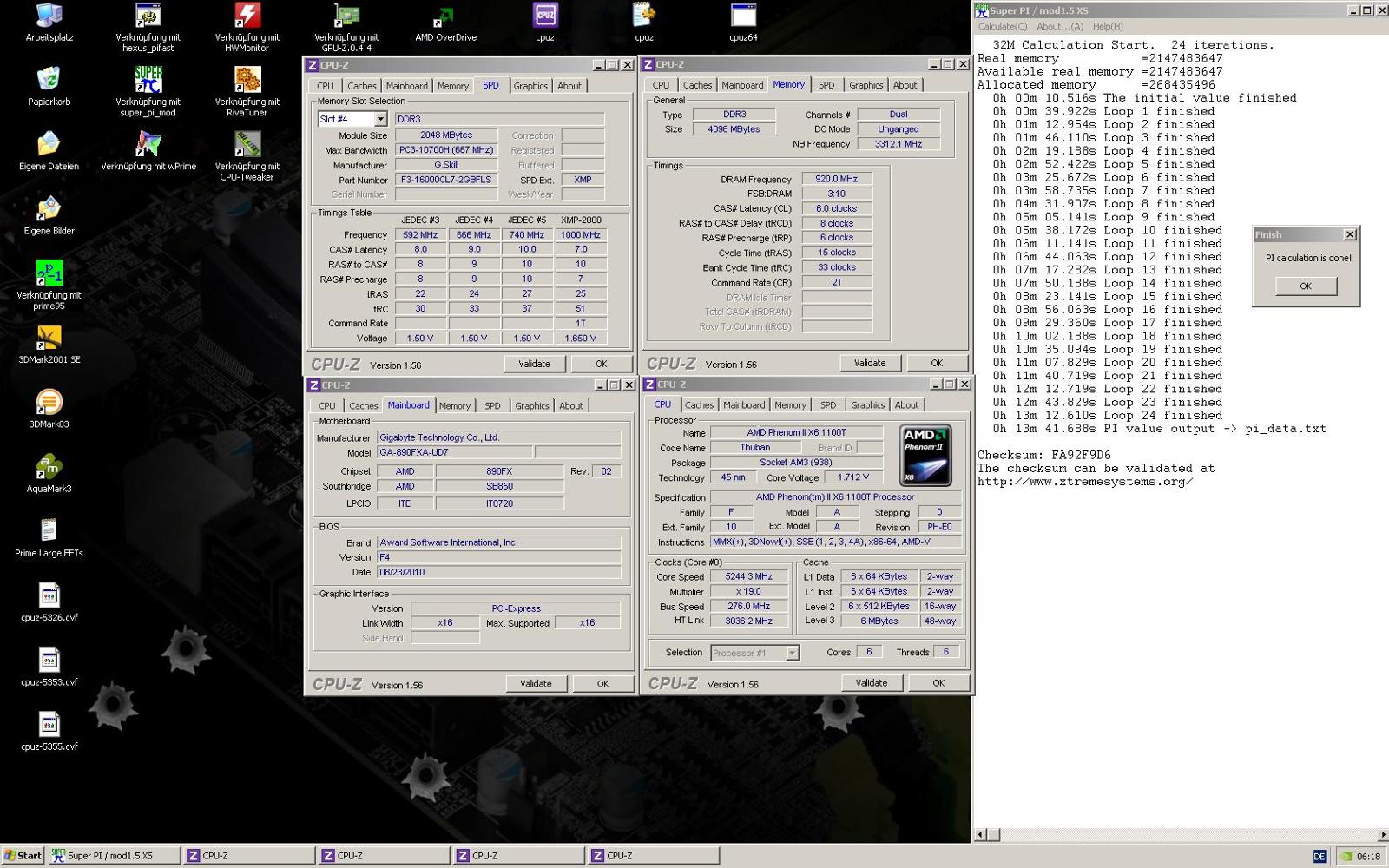Open Caches tab in Mainboard window

[x=363, y=406]
